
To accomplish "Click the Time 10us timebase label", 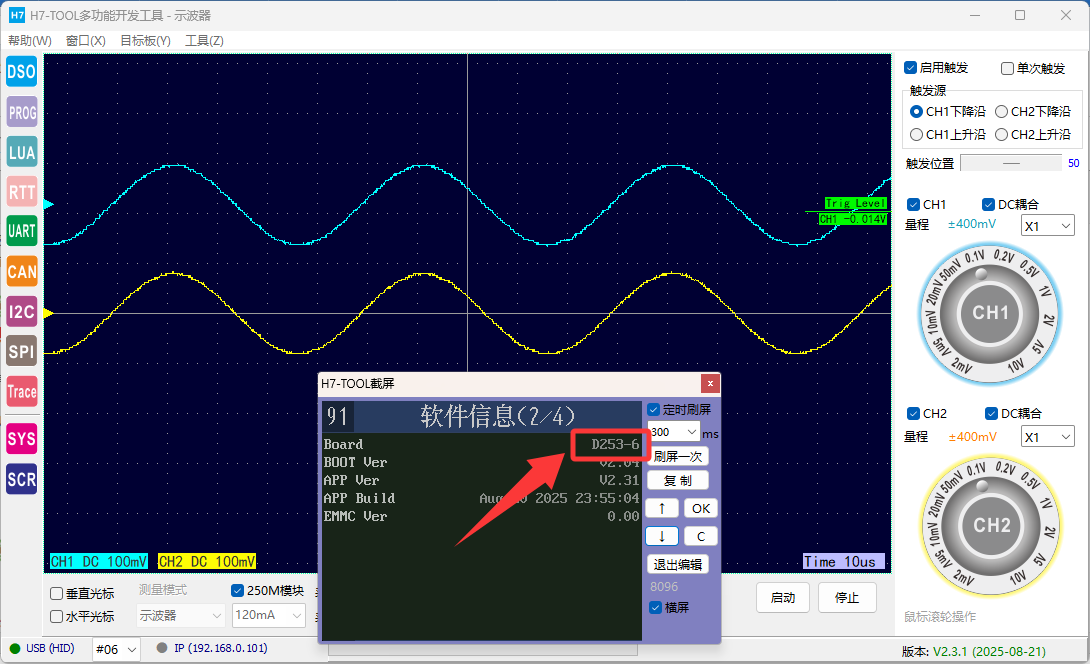I will pyautogui.click(x=843, y=562).
